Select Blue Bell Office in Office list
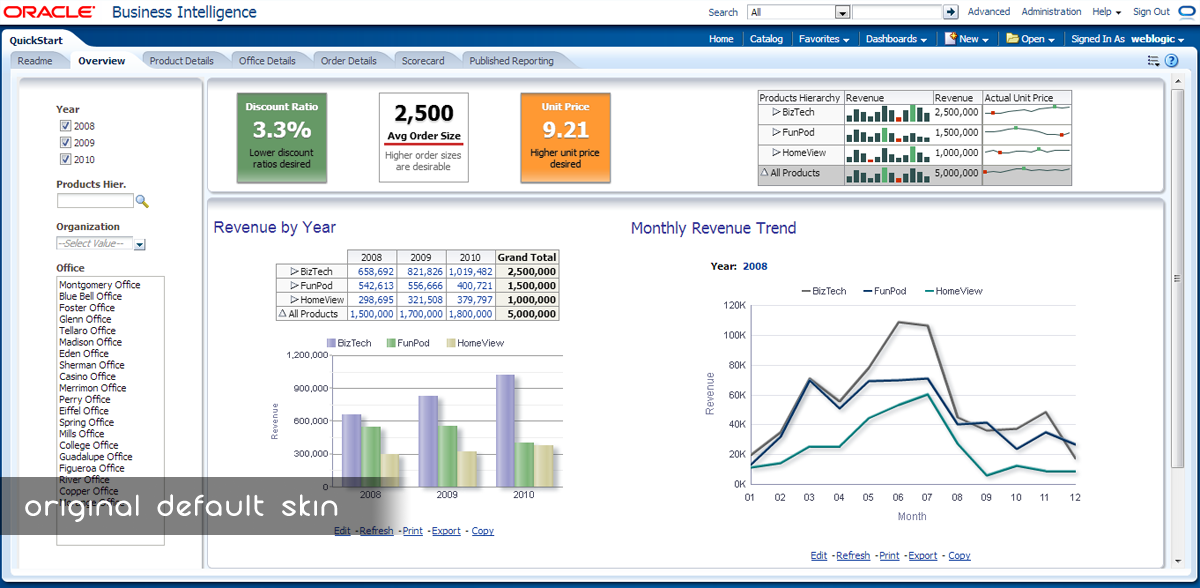 (90, 296)
